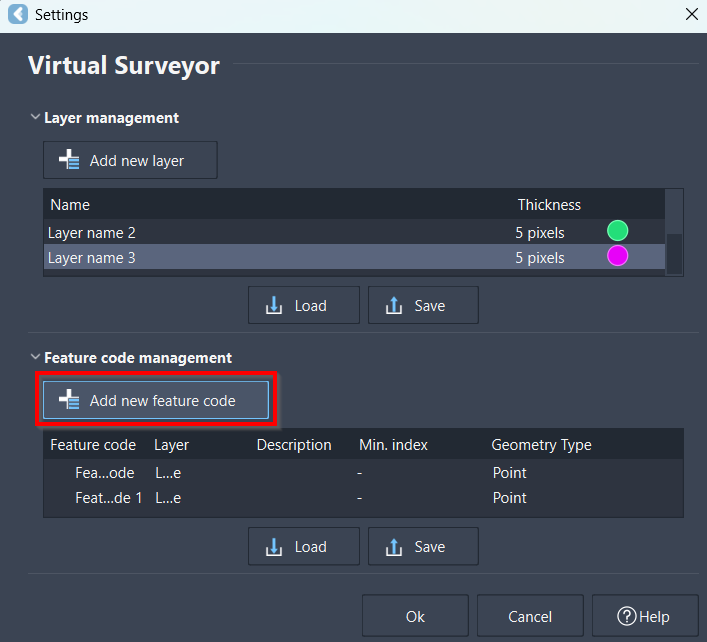Save feature codes with lower Save button
This screenshot has height=642, width=707.
coord(423,546)
